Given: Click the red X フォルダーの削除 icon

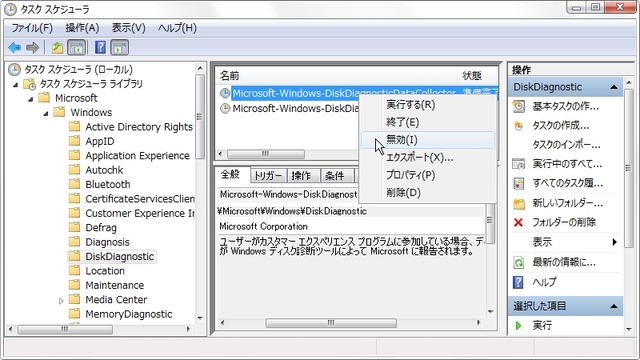Looking at the screenshot, I should point(518,222).
